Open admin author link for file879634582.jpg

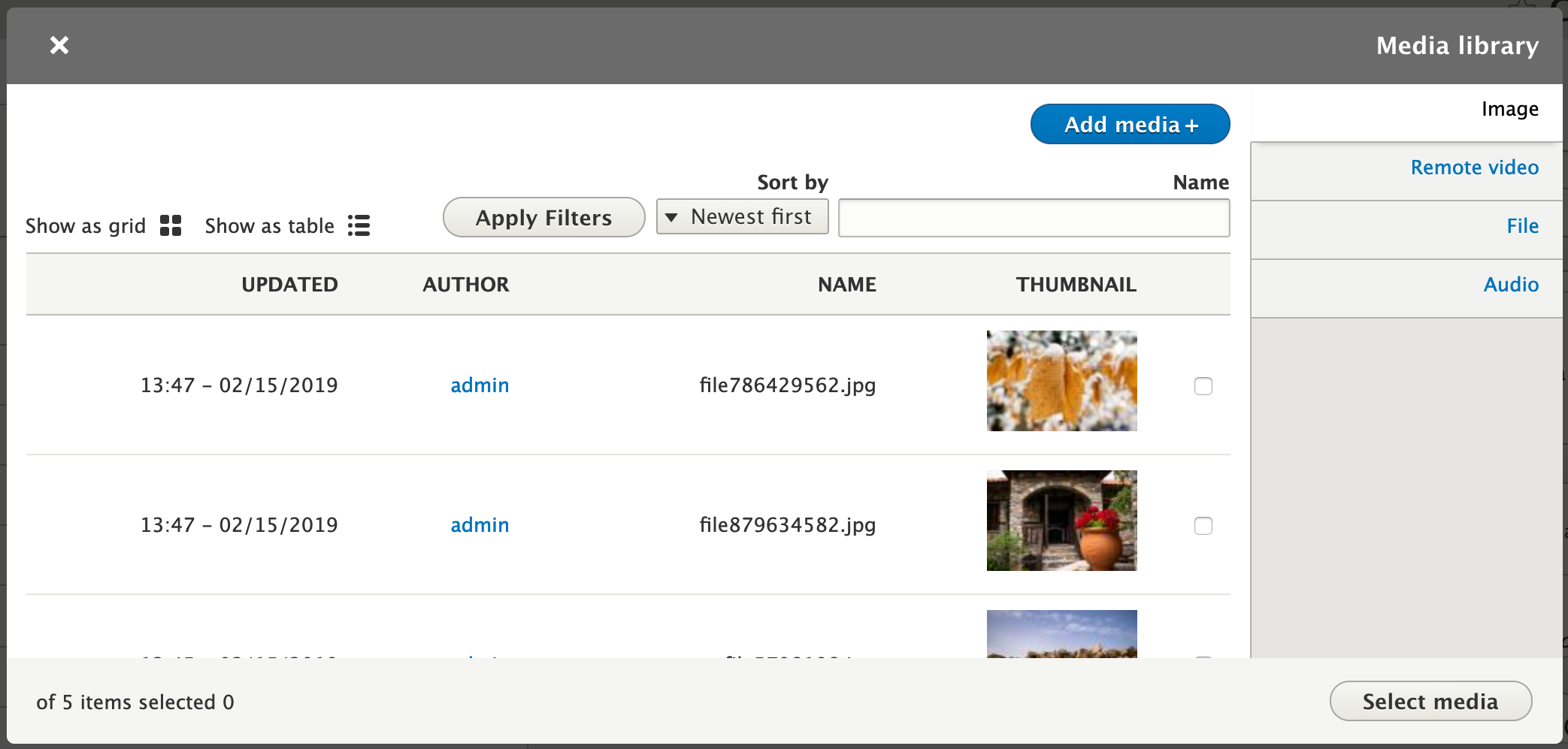coord(480,525)
